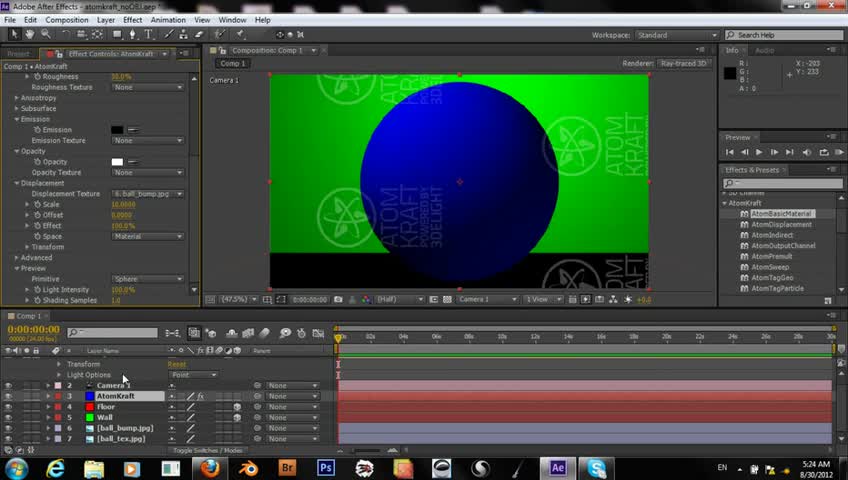Viewport: 848px width, 480px height.
Task: Select the Type text tool
Action: click(x=148, y=34)
